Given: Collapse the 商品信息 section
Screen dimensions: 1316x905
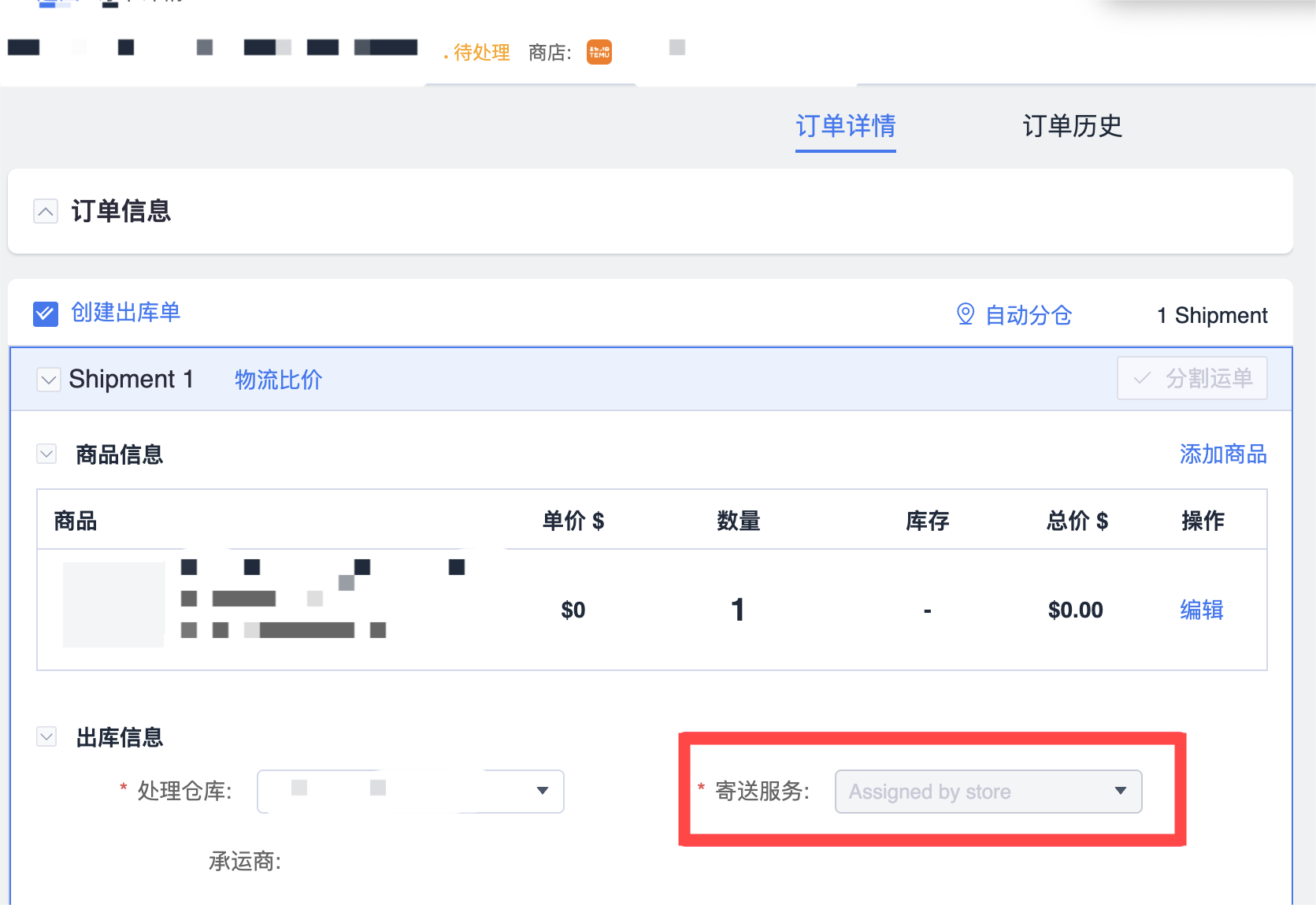Looking at the screenshot, I should pos(47,454).
